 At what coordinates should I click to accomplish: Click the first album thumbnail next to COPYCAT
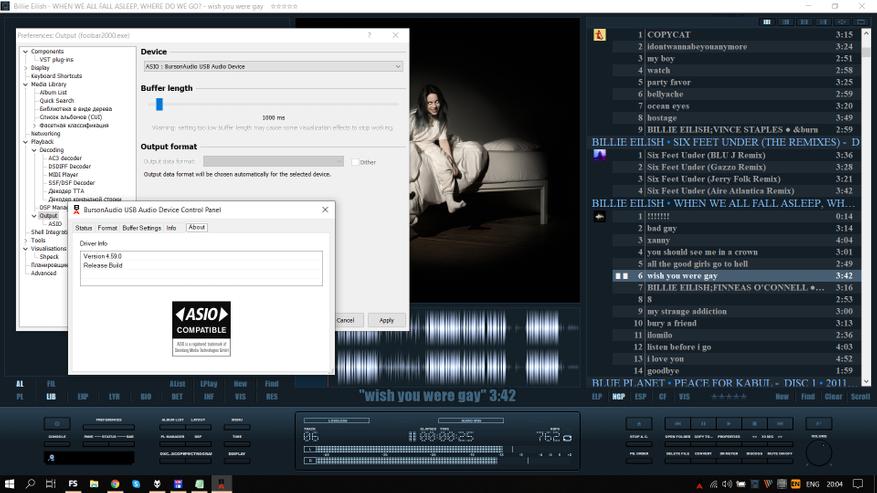point(600,35)
